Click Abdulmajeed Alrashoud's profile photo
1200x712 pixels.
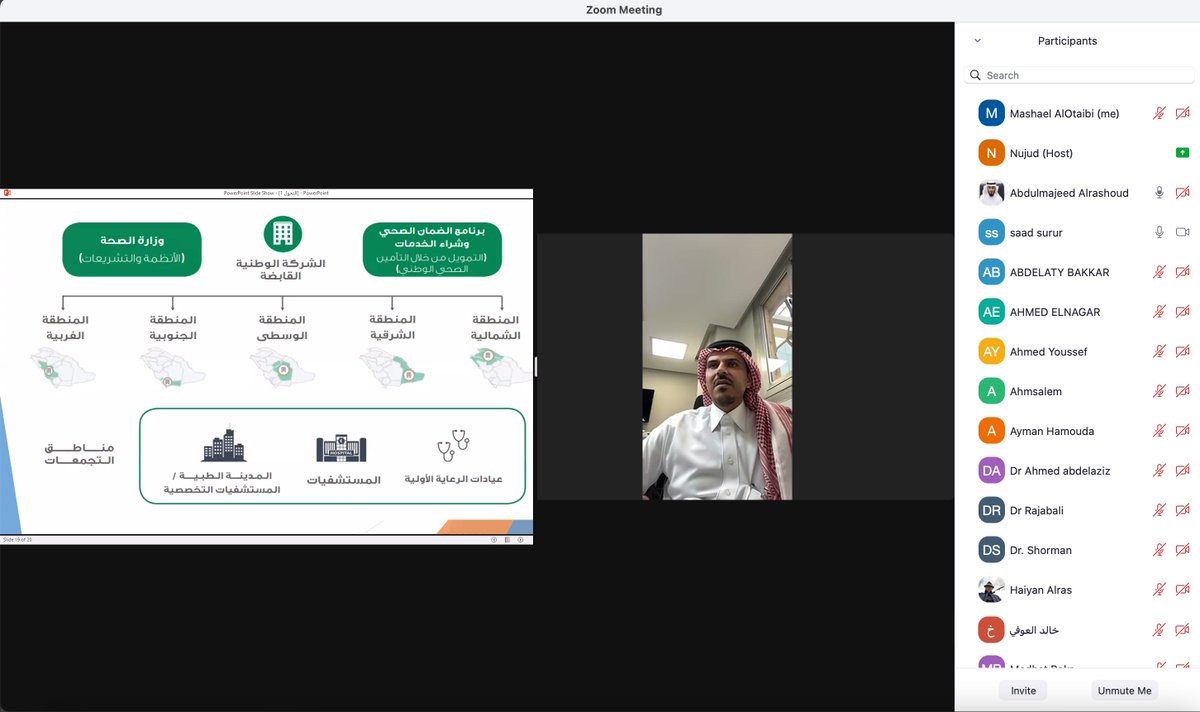click(x=991, y=192)
